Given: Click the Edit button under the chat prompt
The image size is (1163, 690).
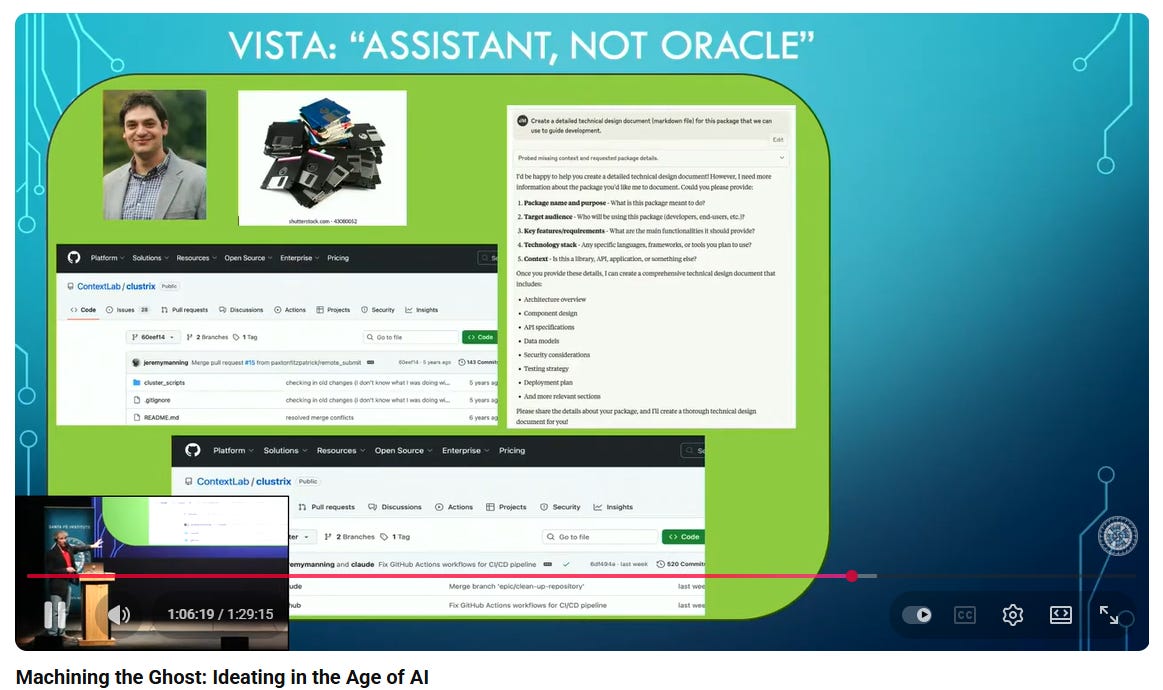Looking at the screenshot, I should pos(778,139).
